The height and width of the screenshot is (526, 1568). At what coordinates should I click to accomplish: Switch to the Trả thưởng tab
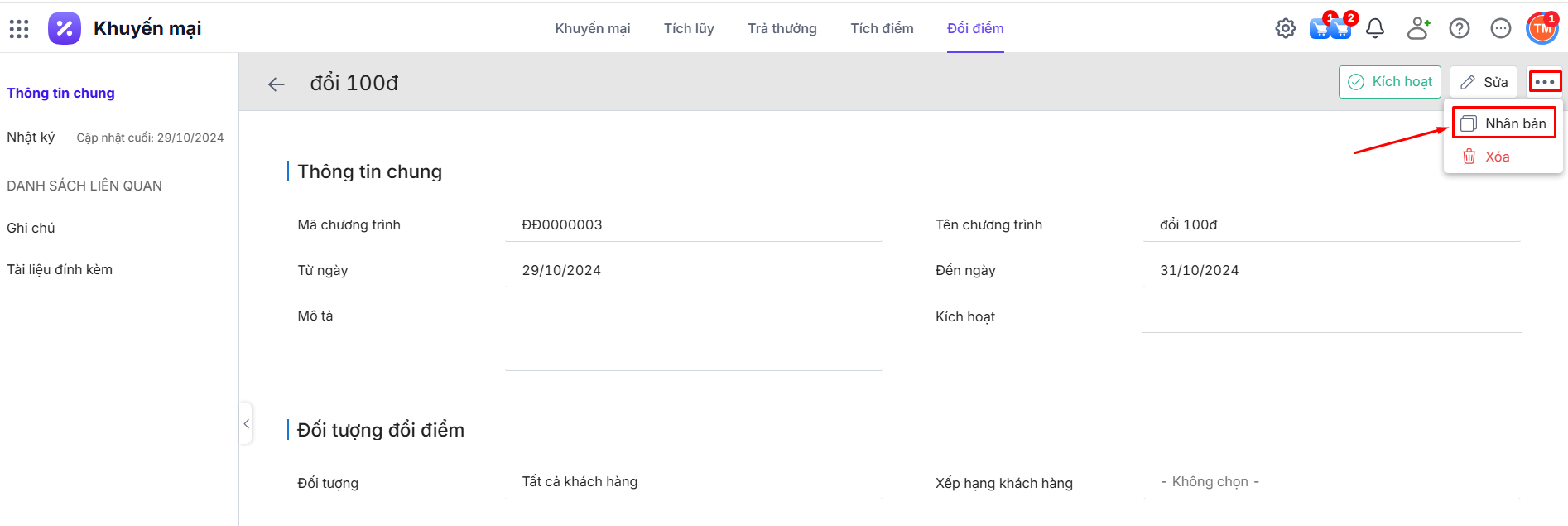point(782,28)
